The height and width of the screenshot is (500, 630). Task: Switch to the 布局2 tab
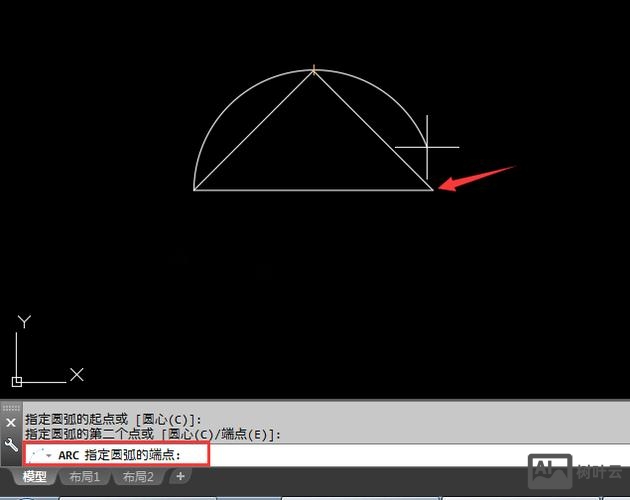point(138,477)
